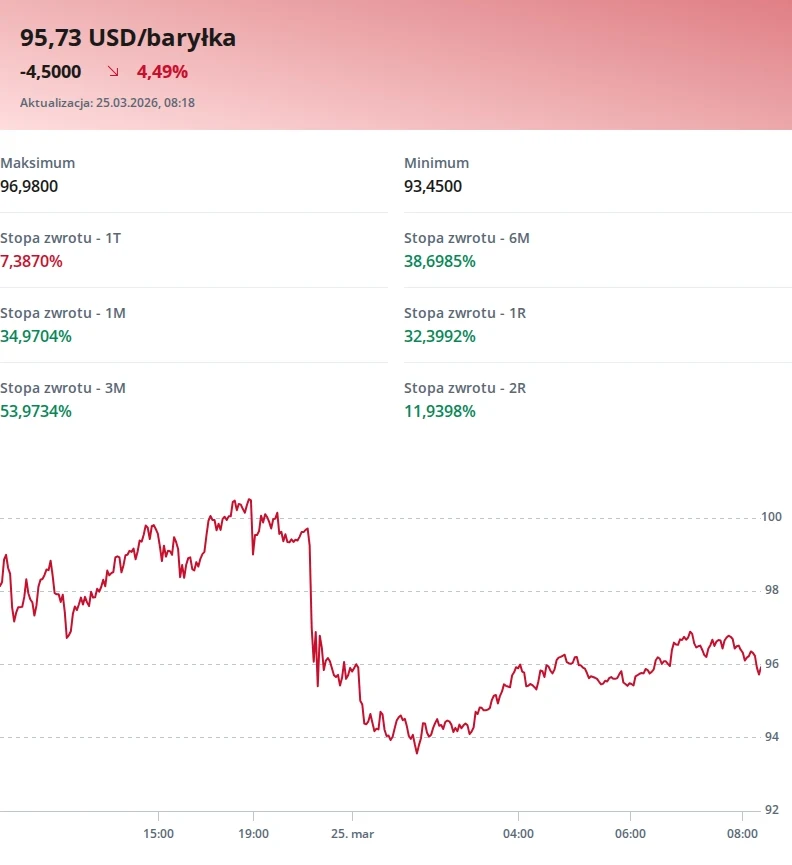Viewport: 792px width, 865px height.
Task: Select the 34,9704% one-month return value
Action: [x=36, y=336]
